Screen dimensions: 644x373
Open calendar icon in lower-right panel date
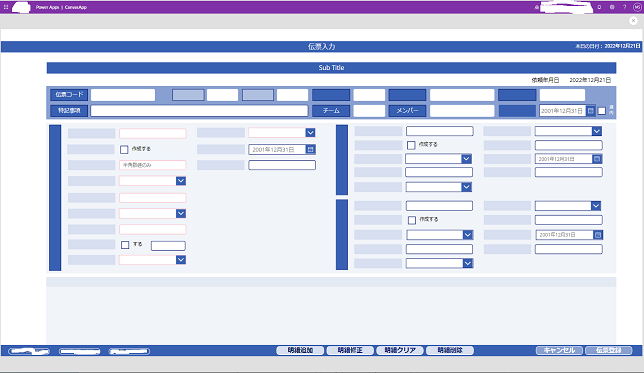[598, 235]
